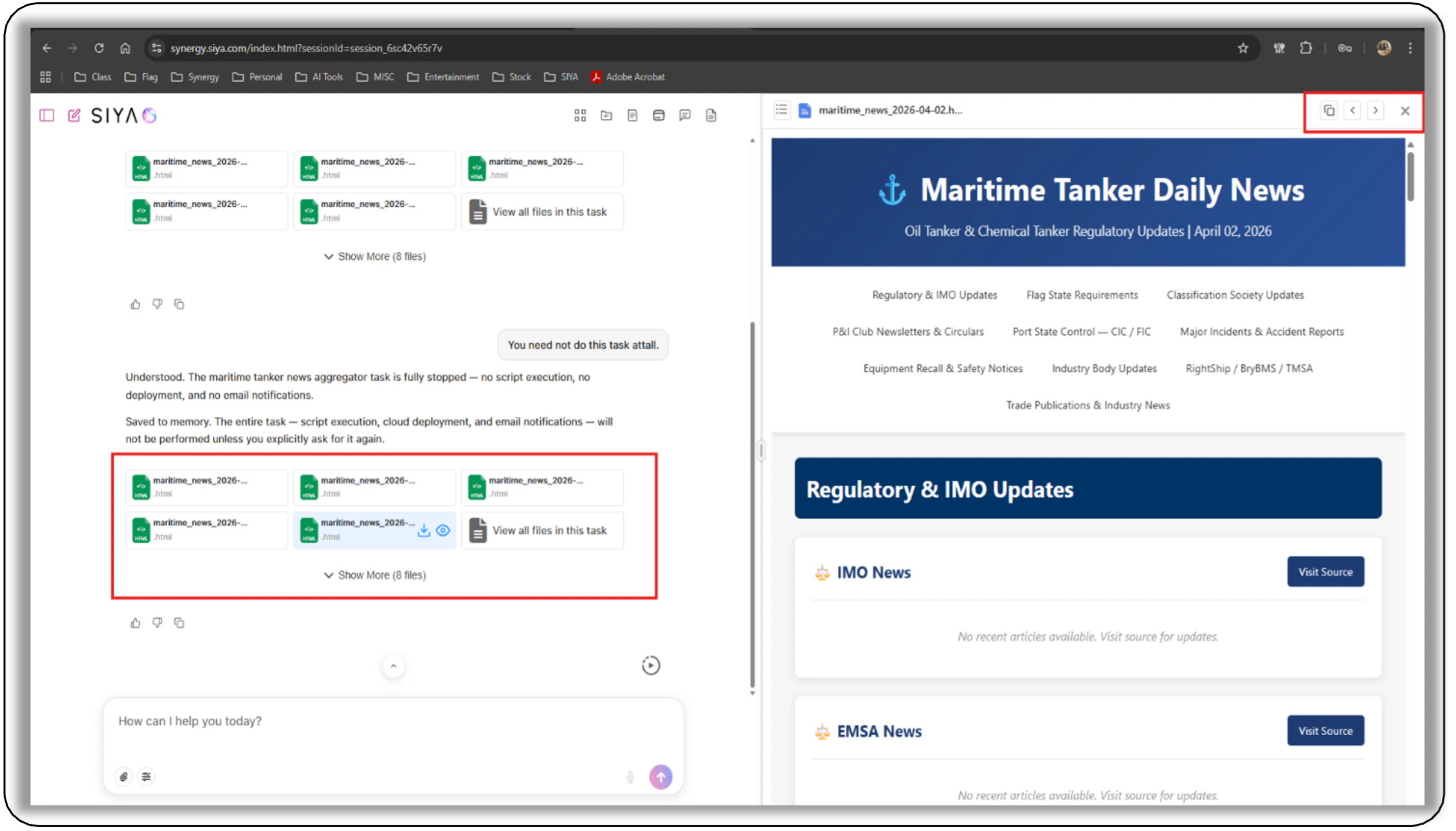1456x831 pixels.
Task: Open the chat bubble icon in SIYA header
Action: [x=685, y=115]
